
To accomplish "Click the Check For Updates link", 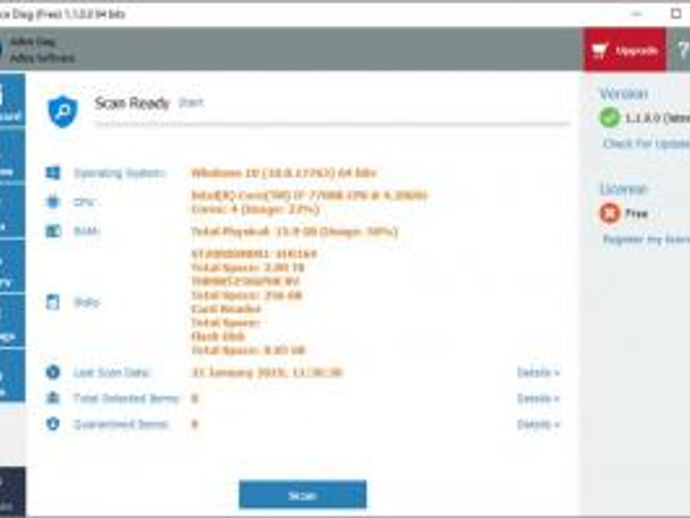I will 646,143.
